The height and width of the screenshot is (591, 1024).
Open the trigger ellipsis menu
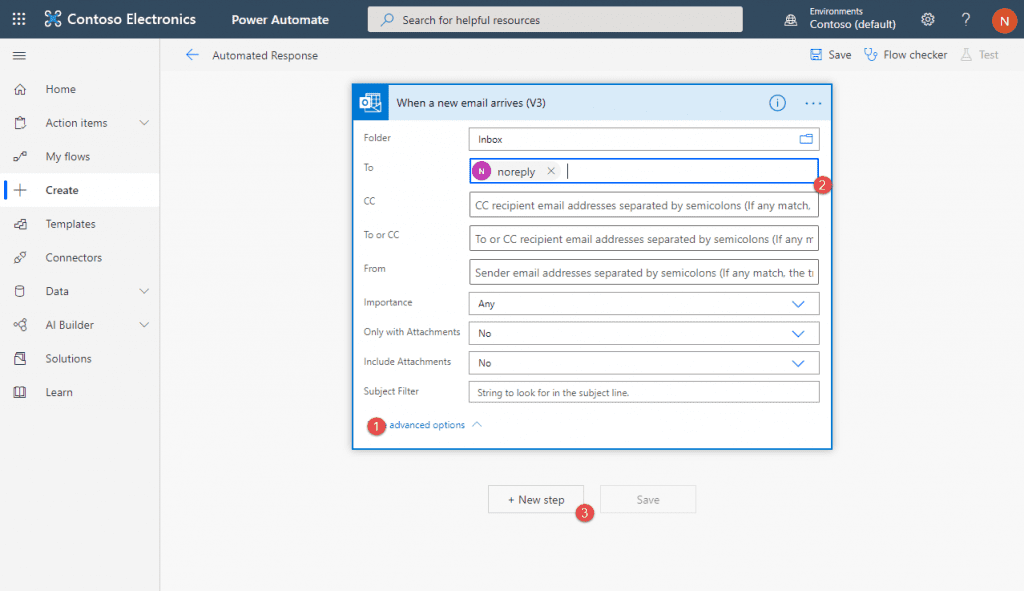[x=812, y=102]
